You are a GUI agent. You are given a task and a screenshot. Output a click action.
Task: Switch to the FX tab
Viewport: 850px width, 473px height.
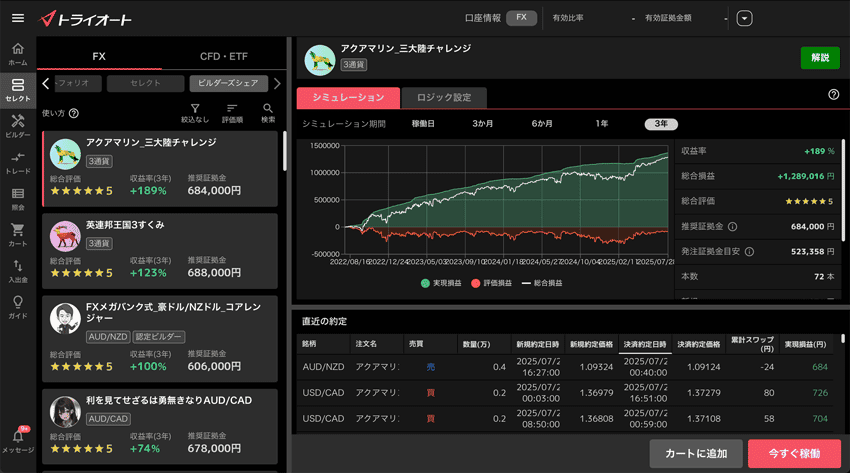[x=99, y=56]
